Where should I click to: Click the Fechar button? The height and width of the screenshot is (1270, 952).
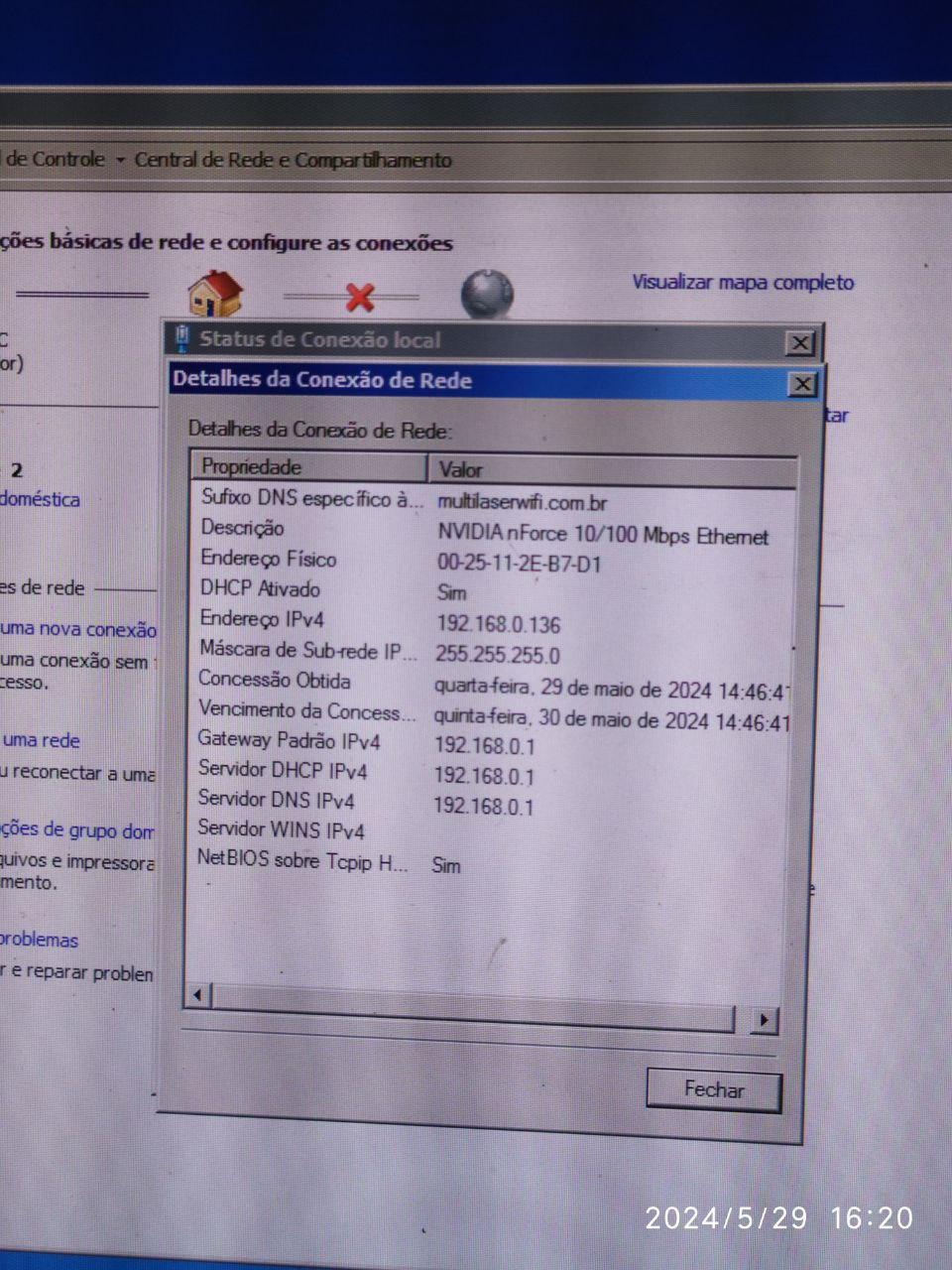point(713,1089)
